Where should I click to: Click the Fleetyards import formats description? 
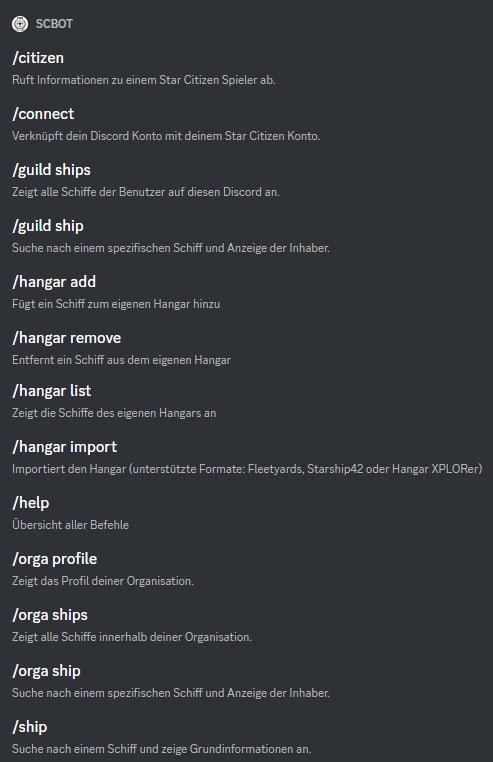tap(247, 469)
